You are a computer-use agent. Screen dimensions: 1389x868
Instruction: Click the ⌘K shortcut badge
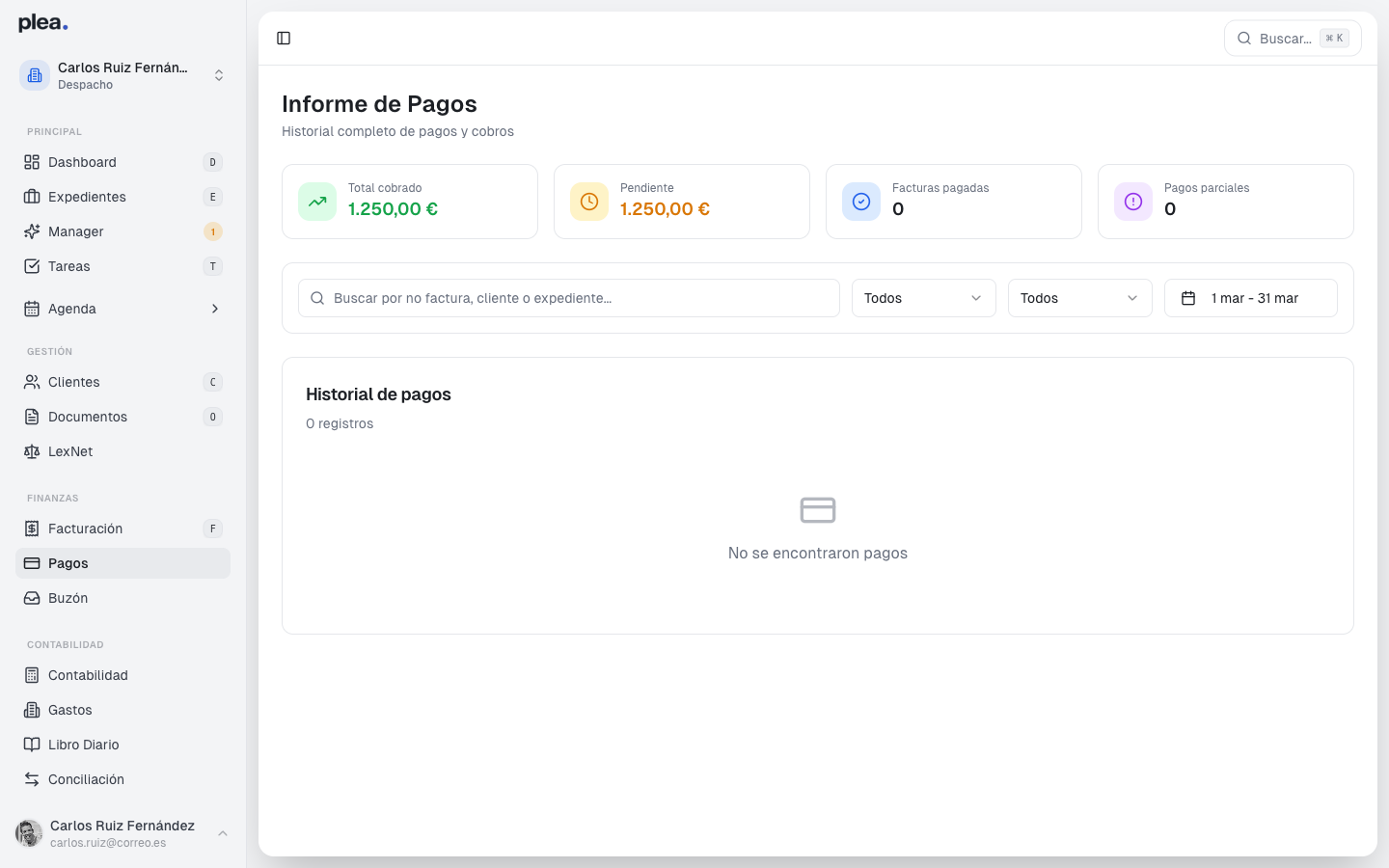pyautogui.click(x=1334, y=39)
